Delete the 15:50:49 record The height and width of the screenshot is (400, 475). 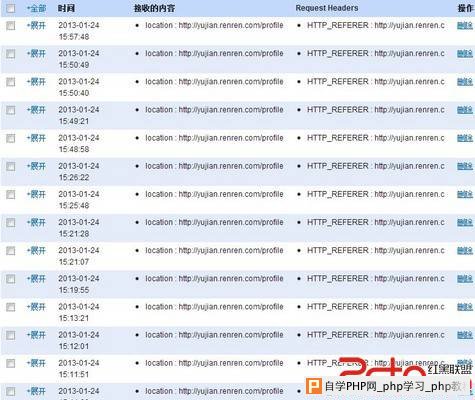(x=465, y=54)
